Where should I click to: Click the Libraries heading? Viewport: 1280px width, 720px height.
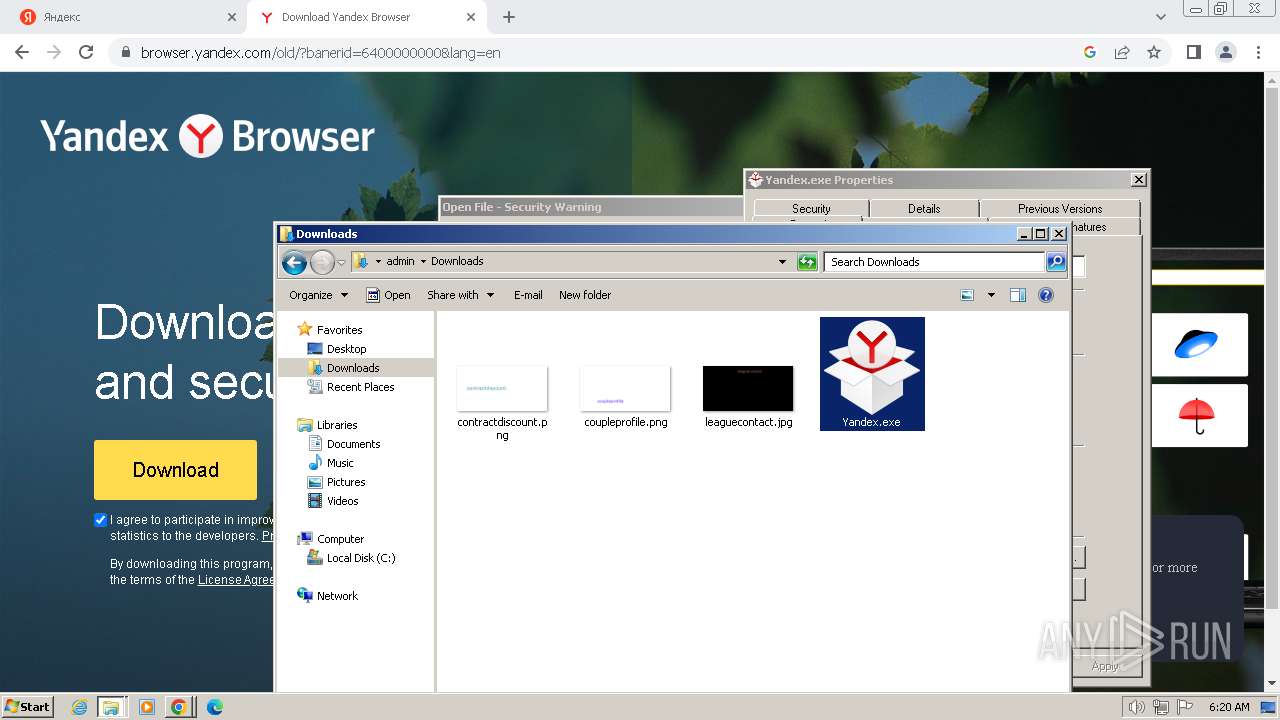click(x=337, y=425)
